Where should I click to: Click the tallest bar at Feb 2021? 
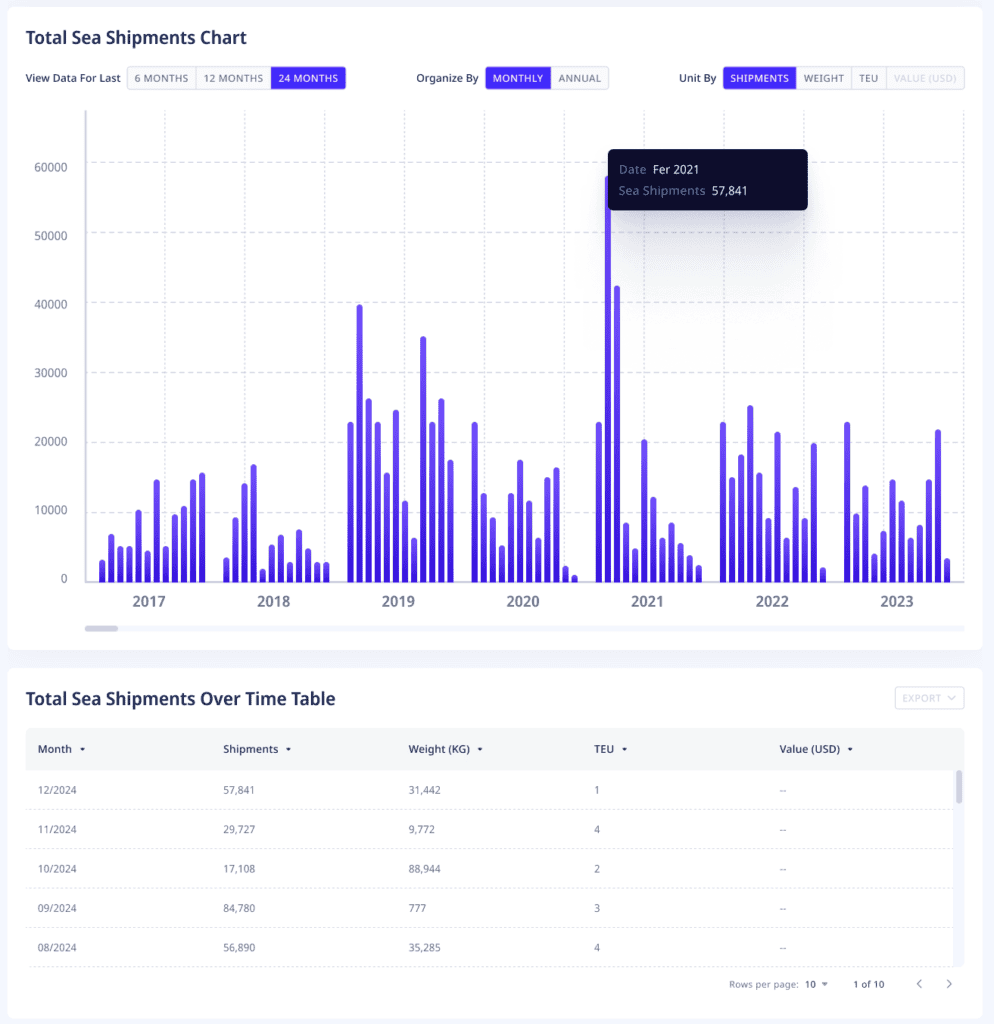coord(608,379)
